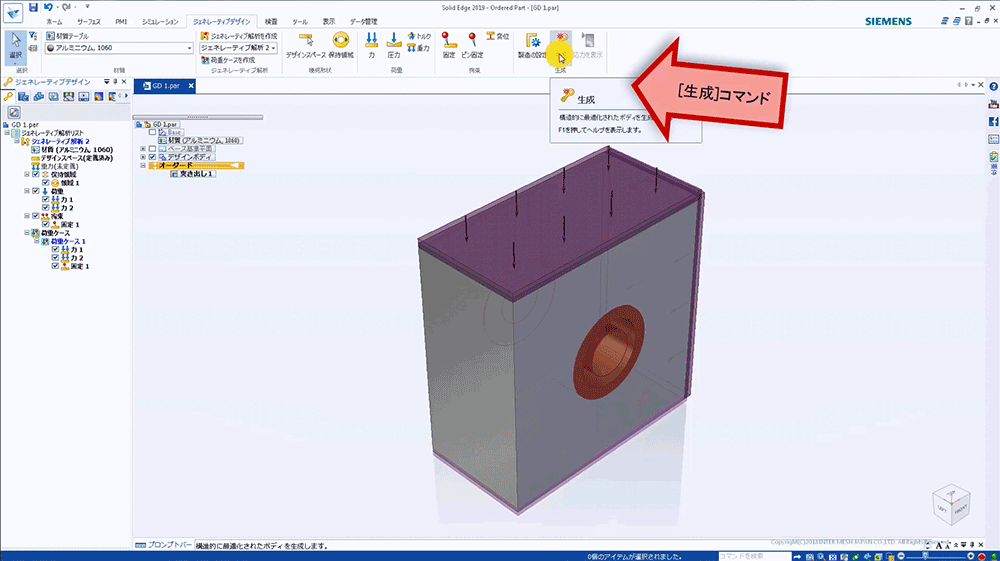The height and width of the screenshot is (561, 1000).
Task: Click the view orientation cube
Action: [x=951, y=504]
